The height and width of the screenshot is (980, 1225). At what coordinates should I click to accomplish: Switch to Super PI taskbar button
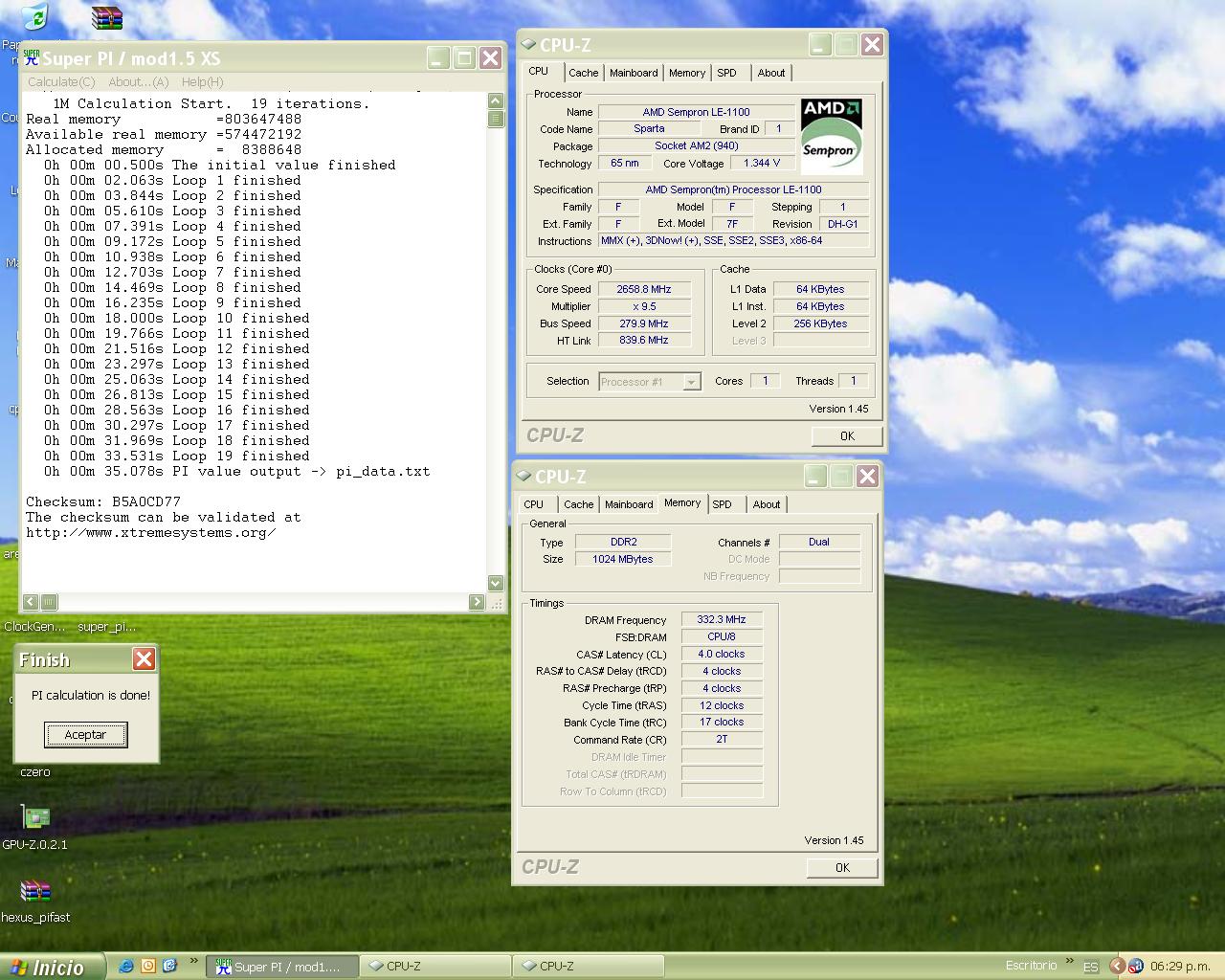point(282,967)
